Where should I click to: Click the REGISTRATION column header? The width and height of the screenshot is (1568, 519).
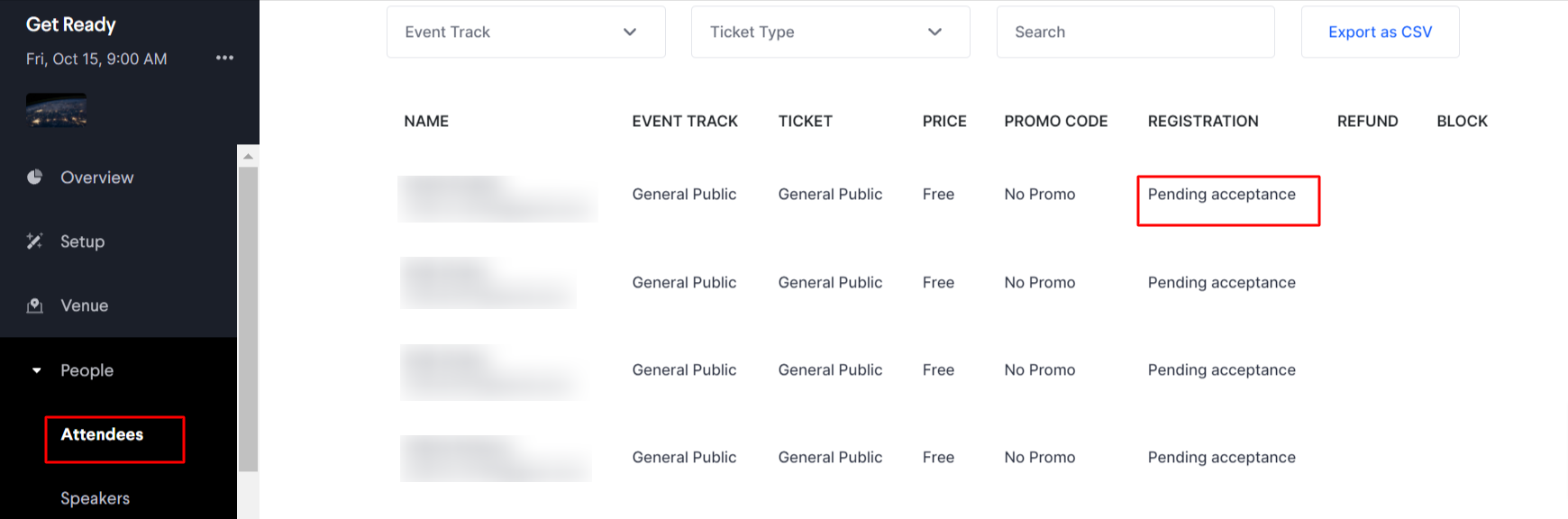click(1203, 121)
